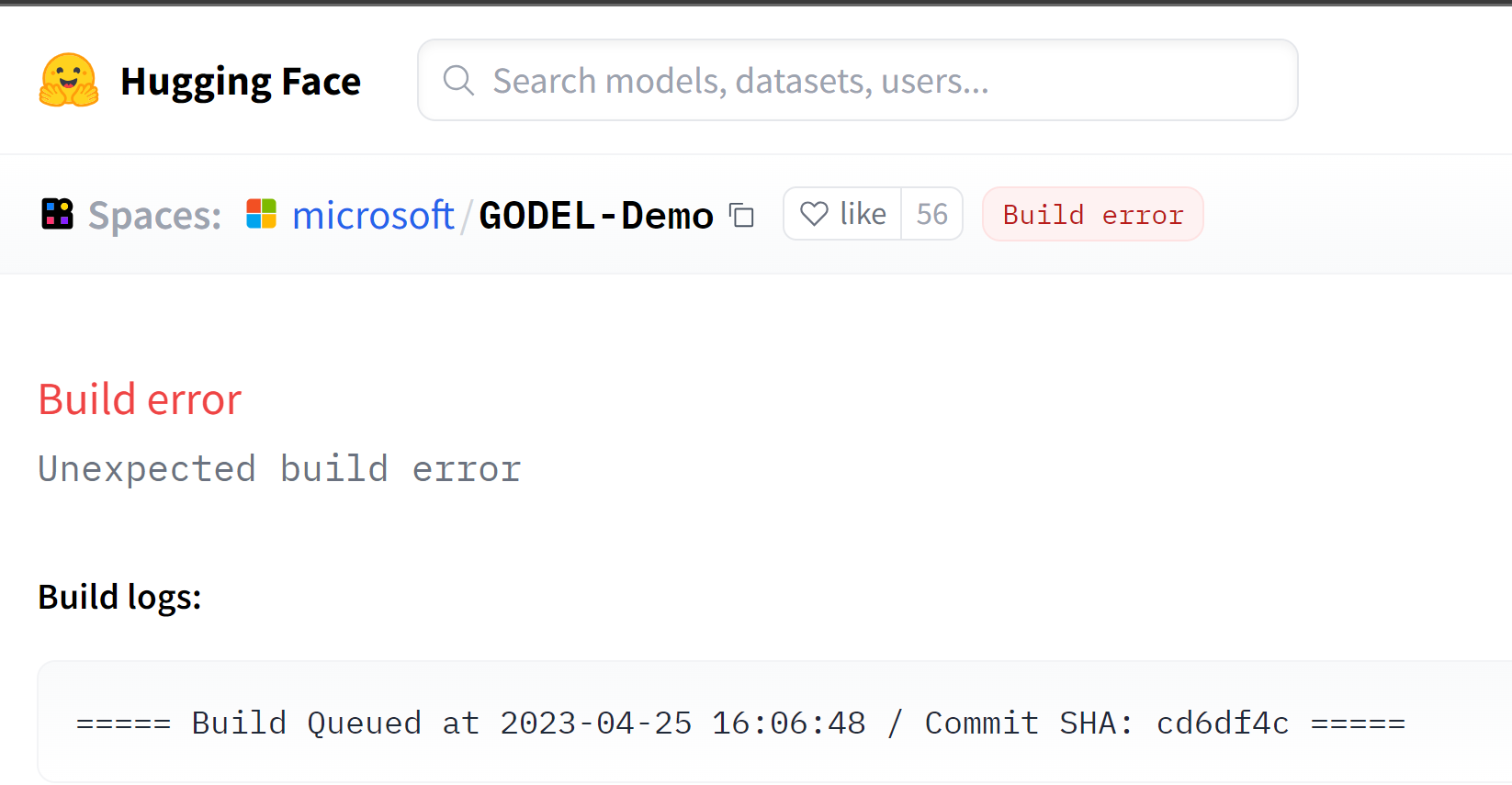This screenshot has height=785, width=1512.
Task: Open the GODEL-Demo Space link
Action: click(x=595, y=214)
